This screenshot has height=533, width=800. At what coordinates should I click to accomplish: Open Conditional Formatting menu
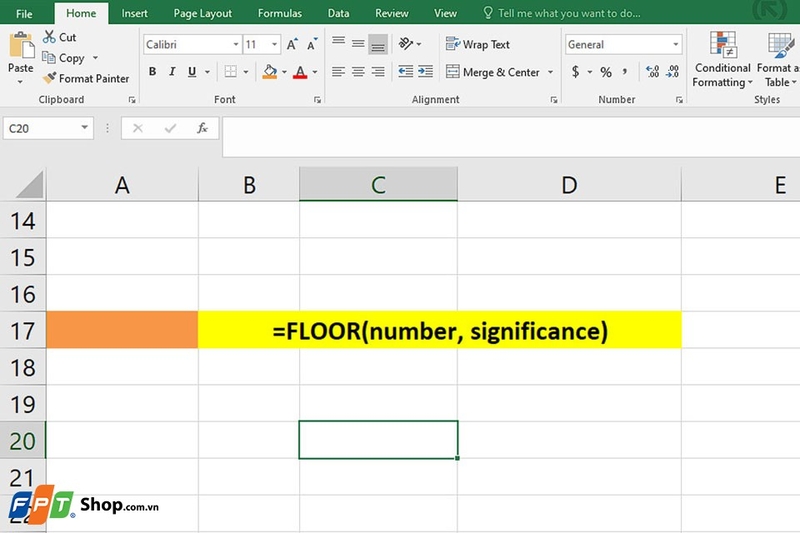(722, 59)
